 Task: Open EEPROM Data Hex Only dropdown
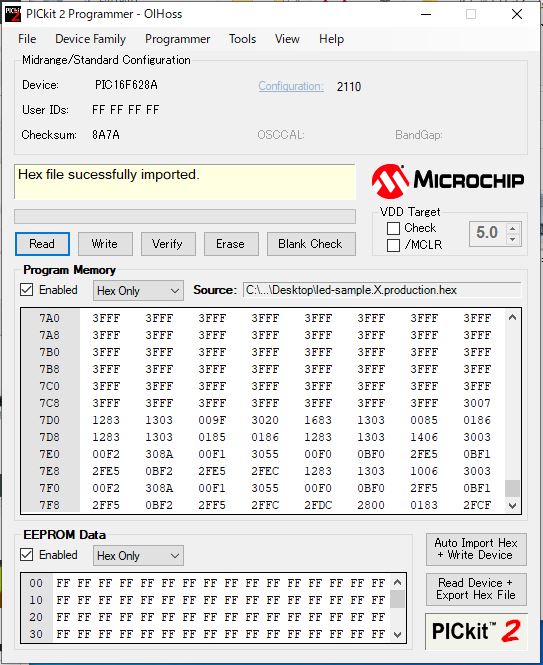coord(138,556)
